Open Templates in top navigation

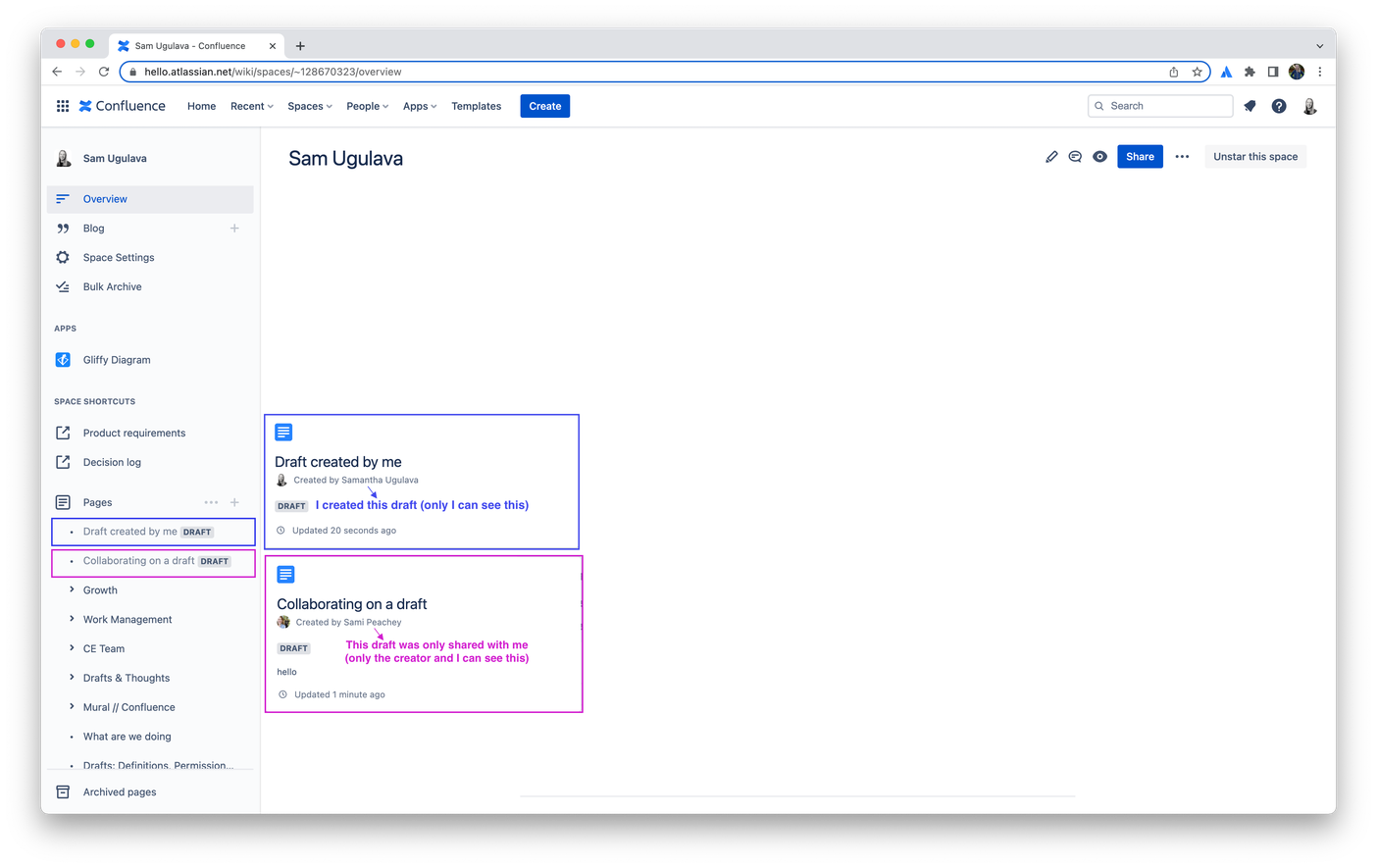point(477,106)
